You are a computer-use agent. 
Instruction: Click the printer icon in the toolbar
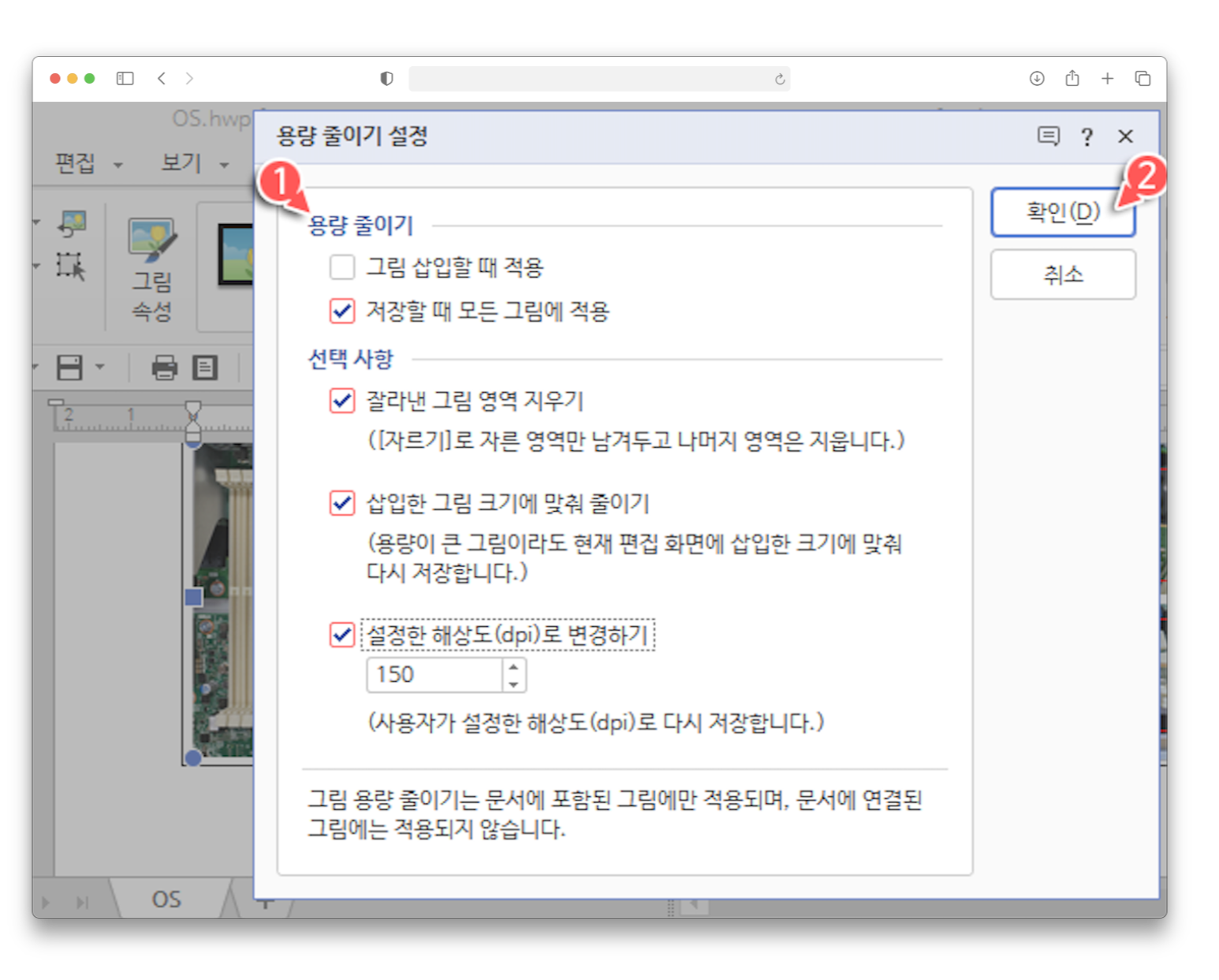(165, 368)
